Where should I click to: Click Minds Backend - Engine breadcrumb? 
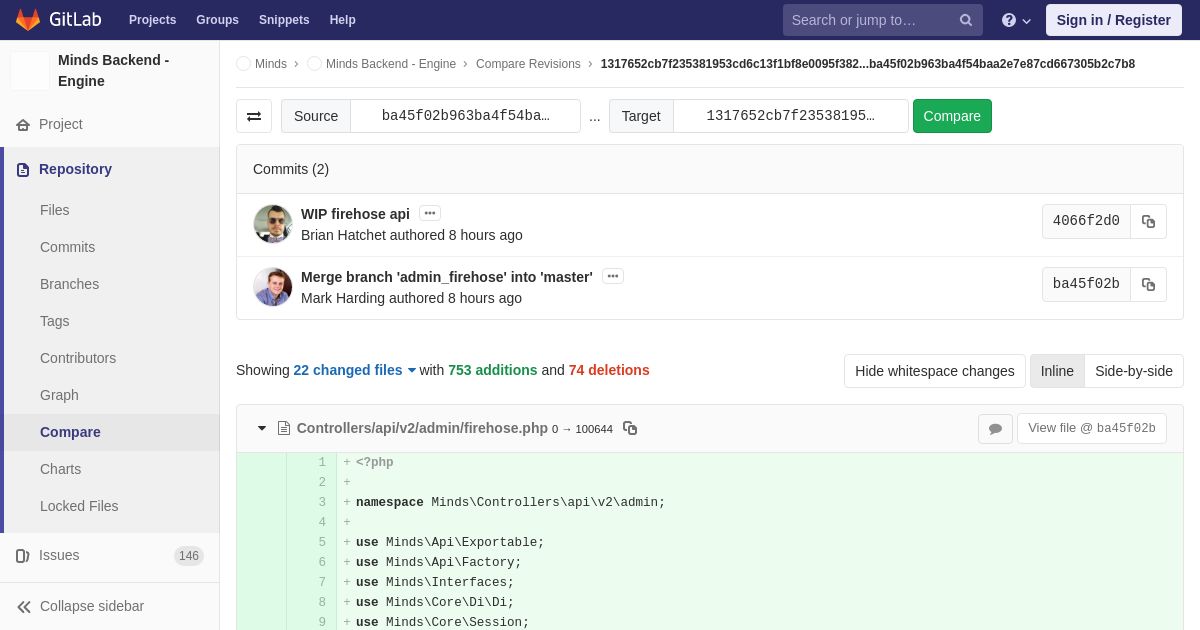(x=391, y=64)
